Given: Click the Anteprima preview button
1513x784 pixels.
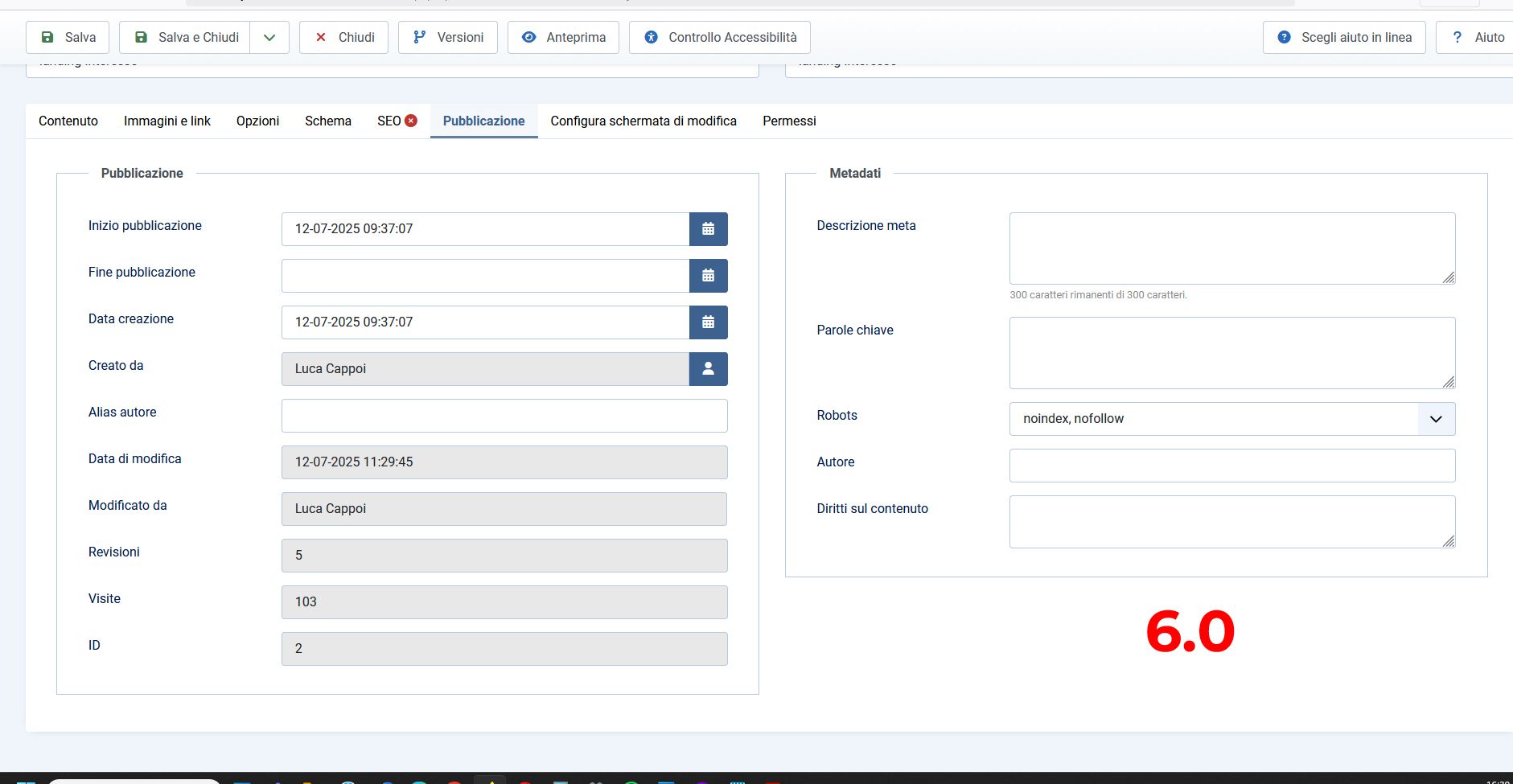Looking at the screenshot, I should pos(563,38).
